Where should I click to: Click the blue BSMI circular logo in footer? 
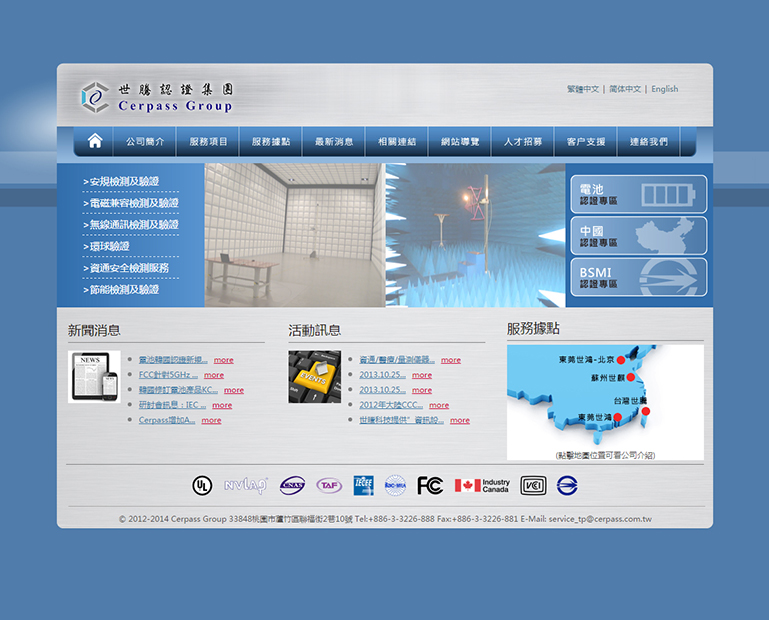(567, 486)
